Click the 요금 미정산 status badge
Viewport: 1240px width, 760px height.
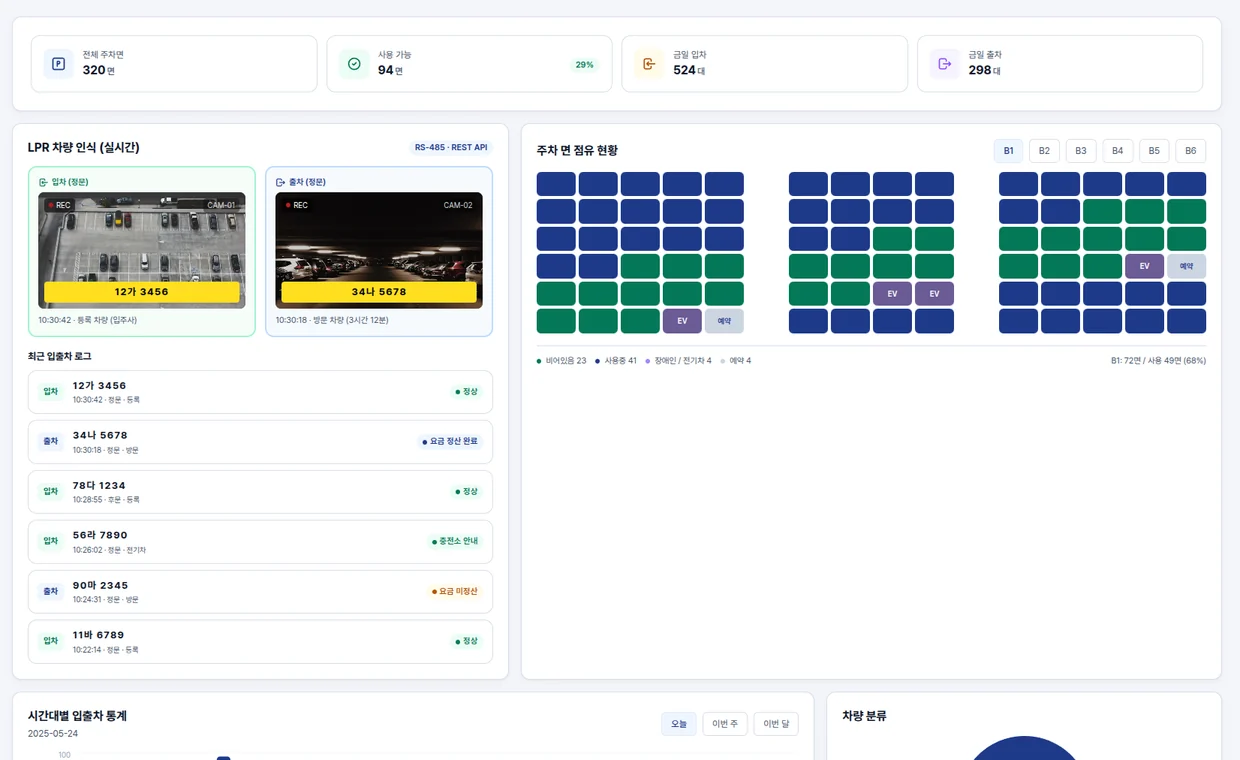coord(455,591)
